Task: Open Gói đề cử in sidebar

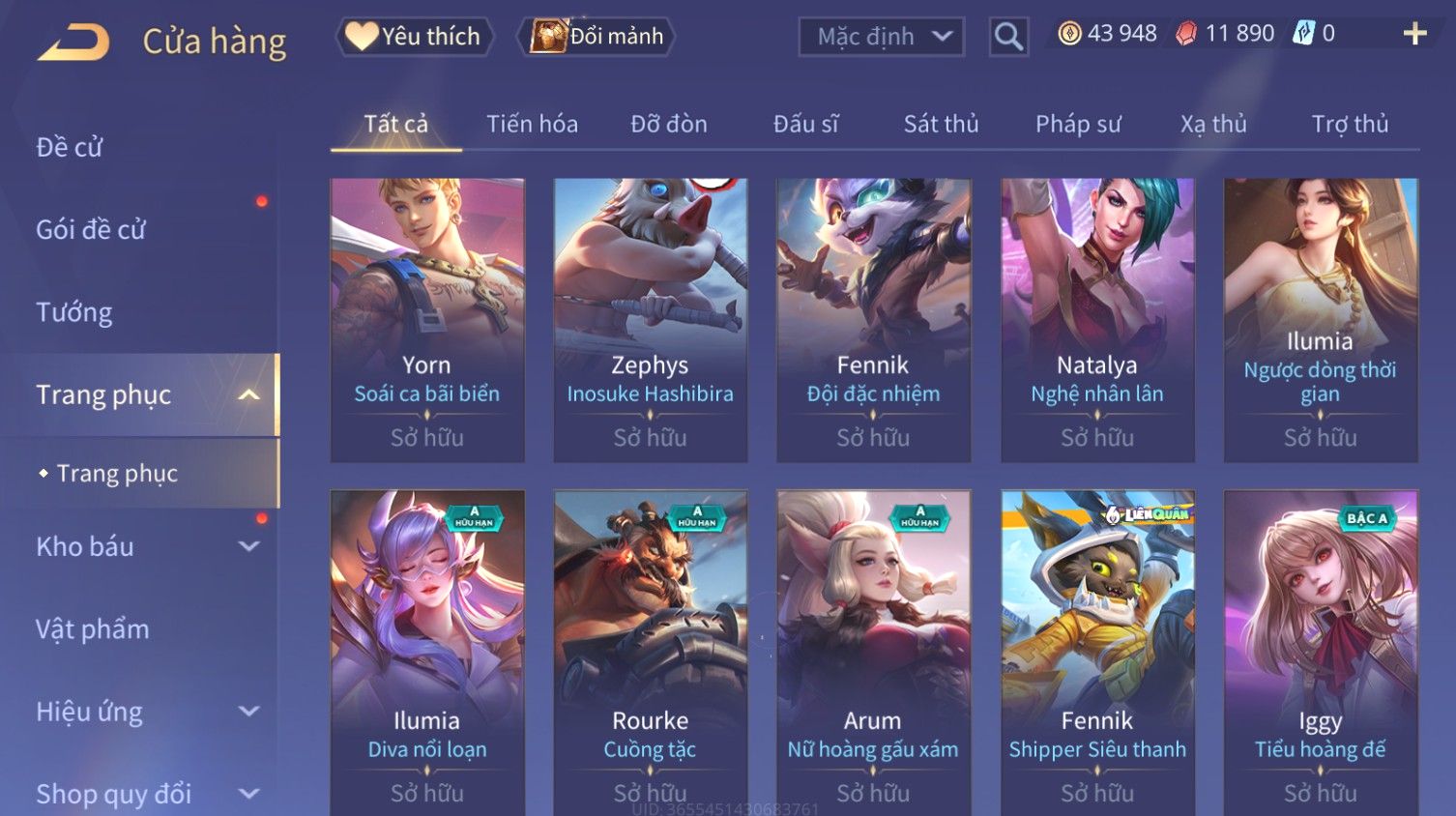Action: pos(91,230)
